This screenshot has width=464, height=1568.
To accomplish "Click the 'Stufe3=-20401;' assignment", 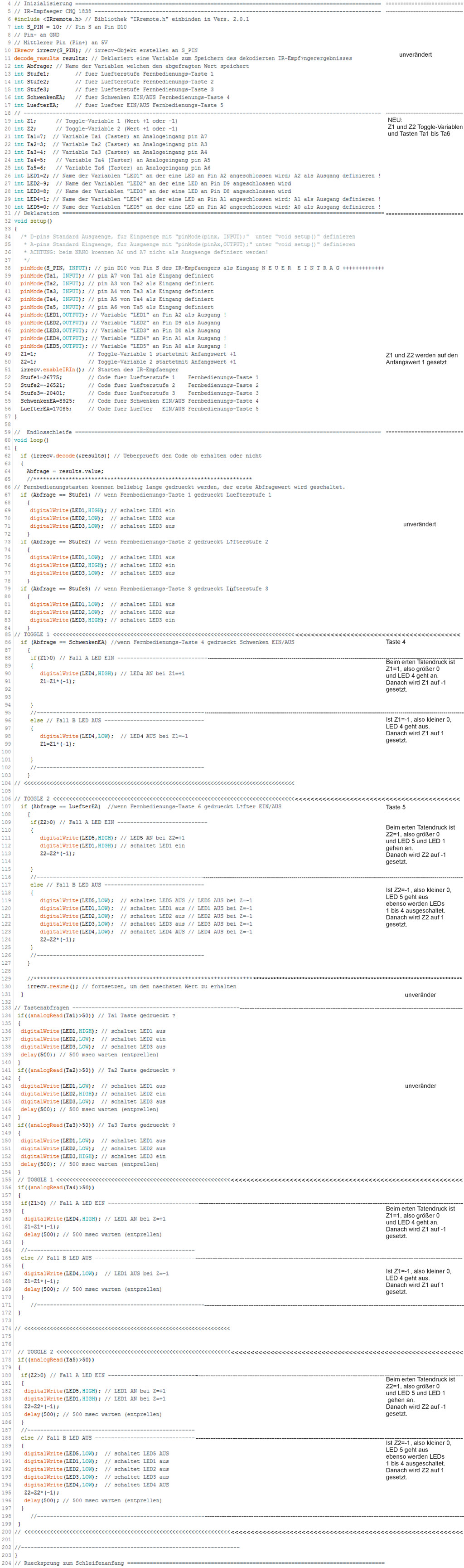I will click(43, 393).
